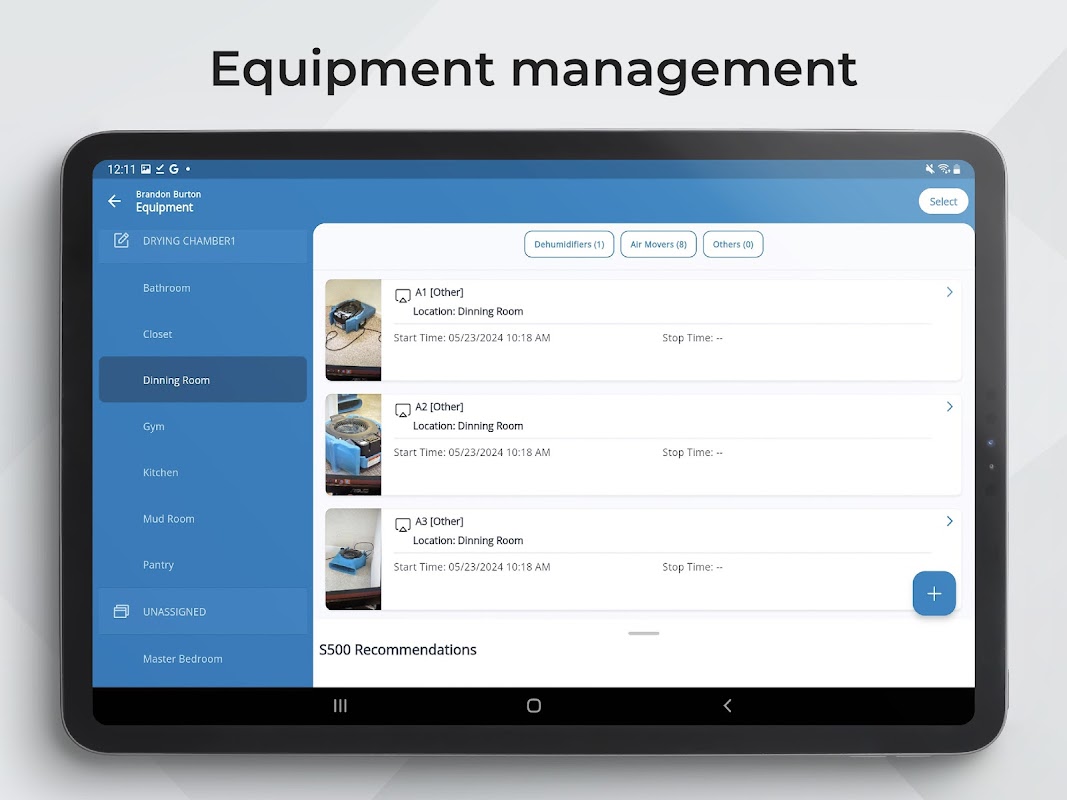The image size is (1067, 800).
Task: Tap the Android back navigation button
Action: pyautogui.click(x=727, y=706)
